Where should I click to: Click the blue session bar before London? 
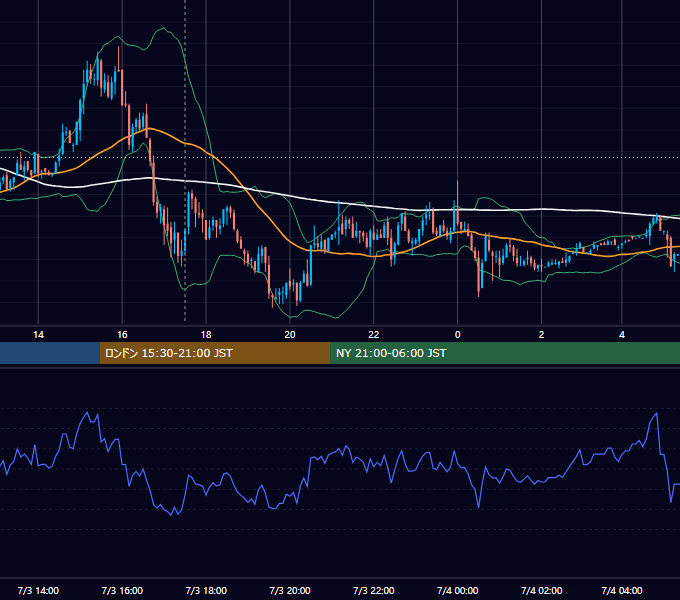pos(50,353)
